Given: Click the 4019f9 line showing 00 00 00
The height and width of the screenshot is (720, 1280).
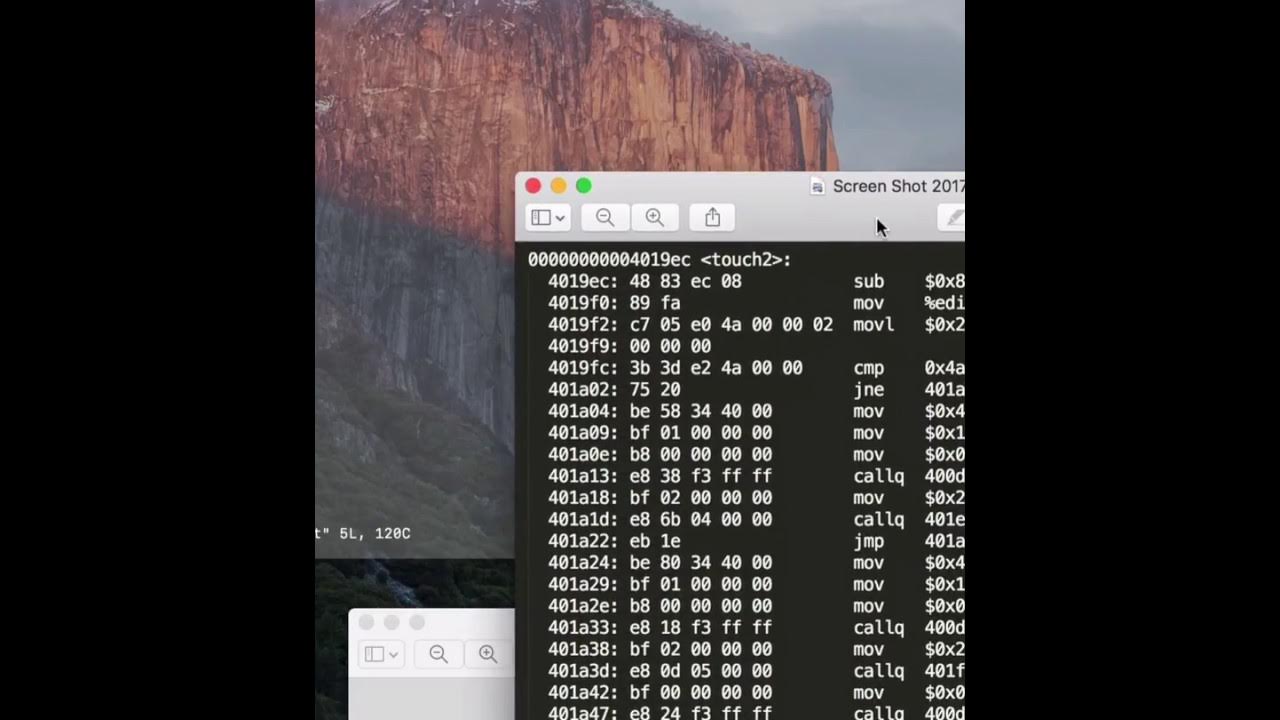Looking at the screenshot, I should [630, 346].
